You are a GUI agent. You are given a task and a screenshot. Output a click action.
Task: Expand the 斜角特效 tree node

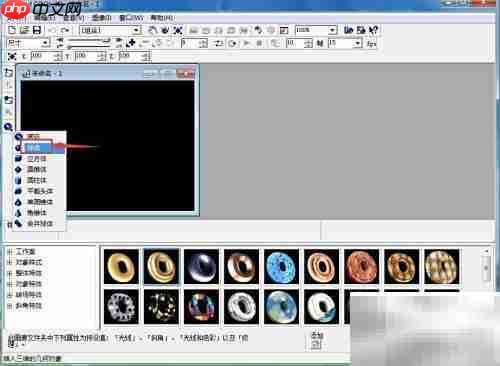pyautogui.click(x=10, y=306)
